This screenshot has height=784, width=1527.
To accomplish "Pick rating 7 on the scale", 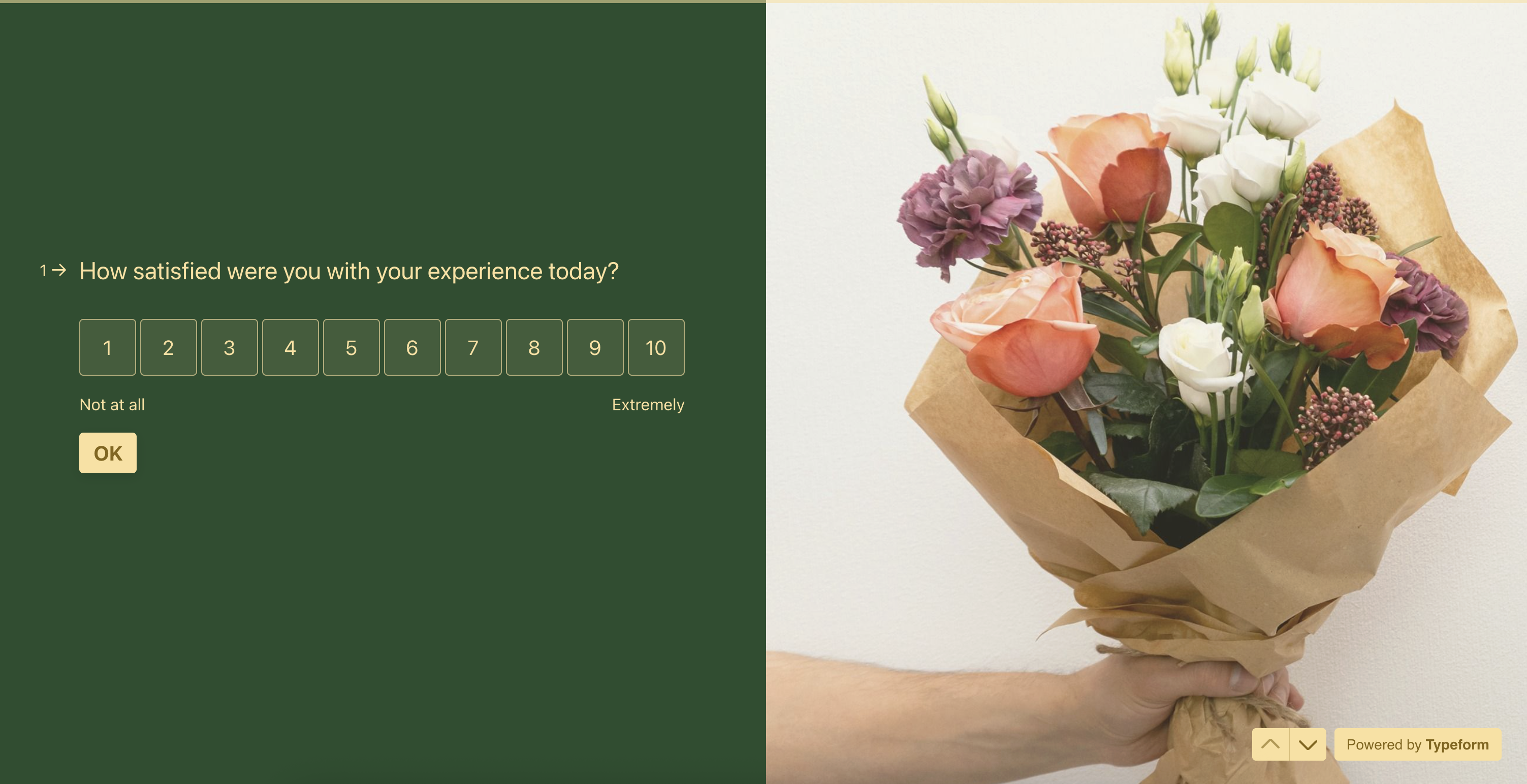I will click(x=473, y=347).
